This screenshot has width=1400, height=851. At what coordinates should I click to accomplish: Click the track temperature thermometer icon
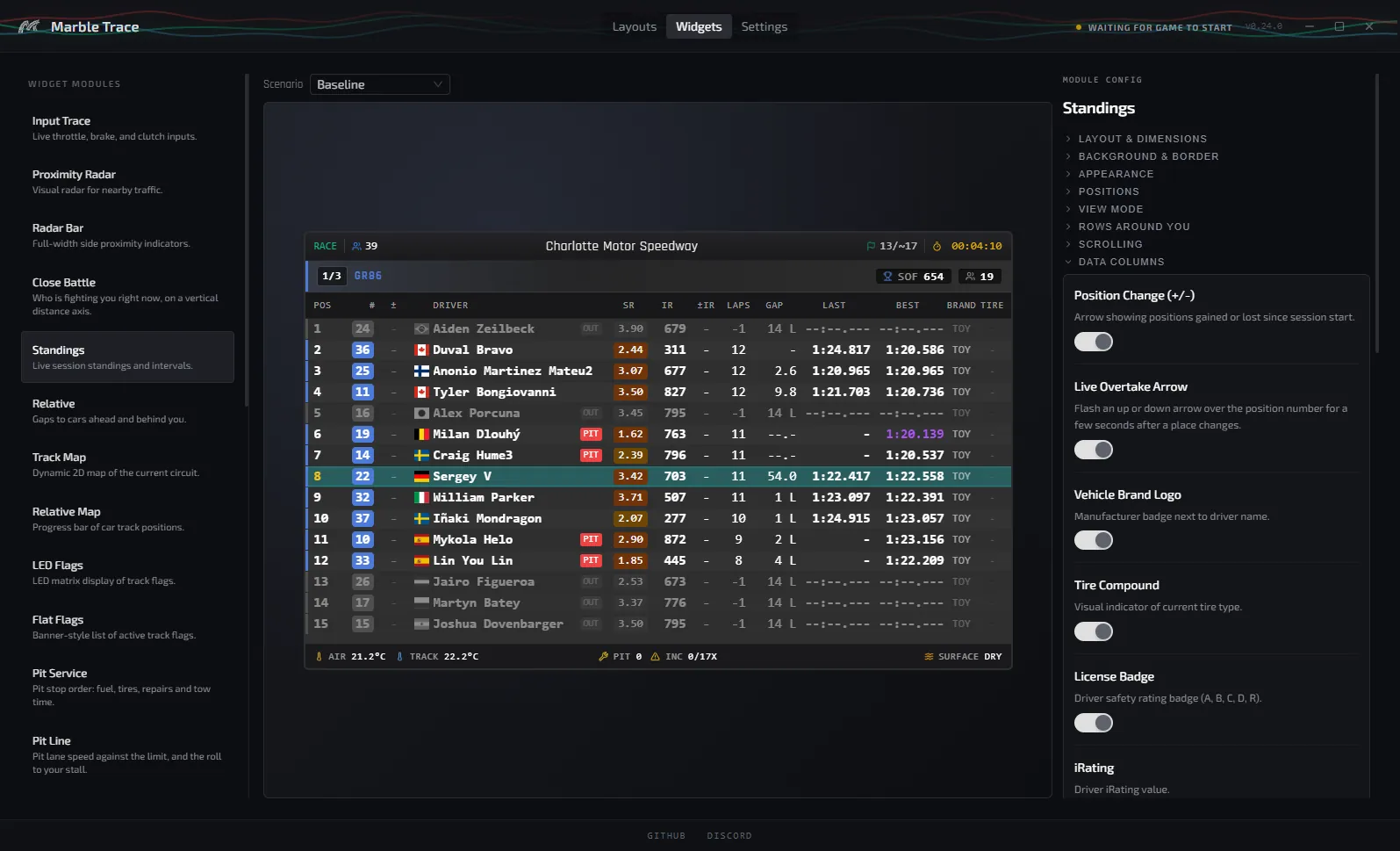click(399, 656)
